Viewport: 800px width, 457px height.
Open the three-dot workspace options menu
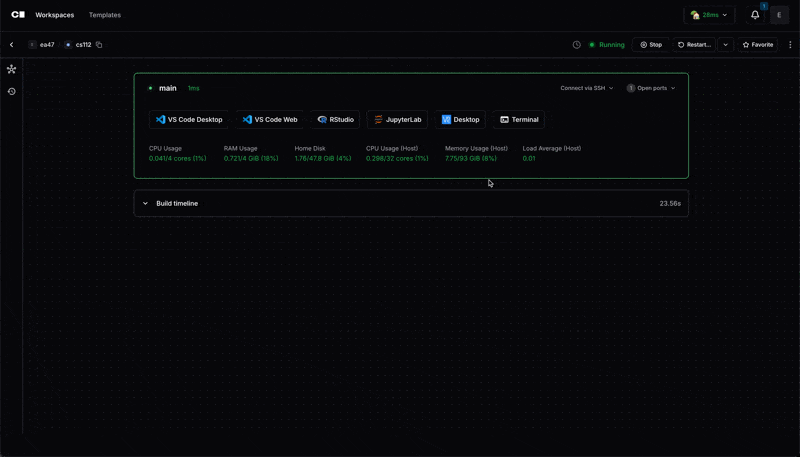[790, 45]
